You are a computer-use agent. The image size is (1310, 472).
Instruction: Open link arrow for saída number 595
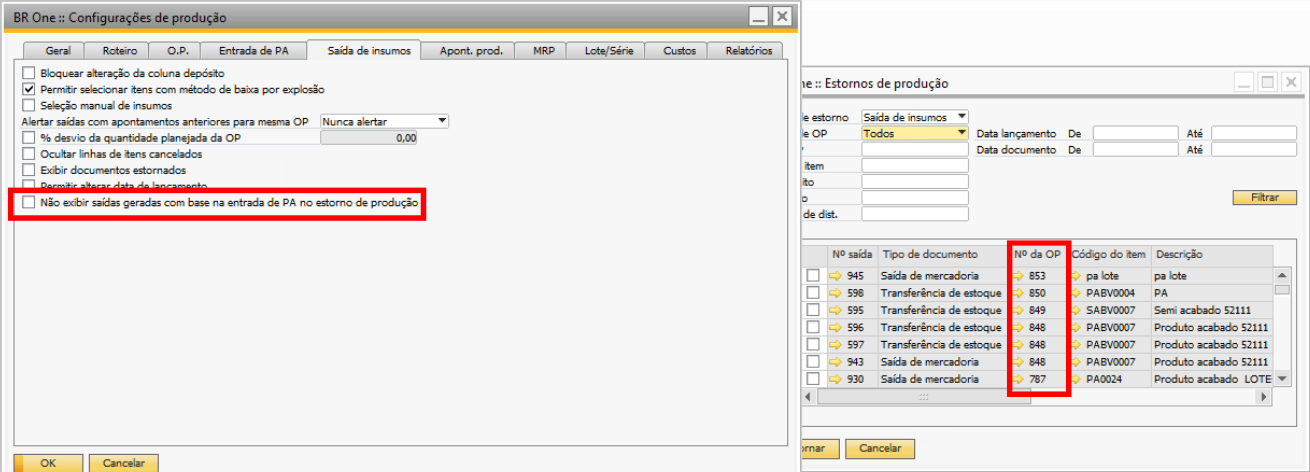click(838, 310)
